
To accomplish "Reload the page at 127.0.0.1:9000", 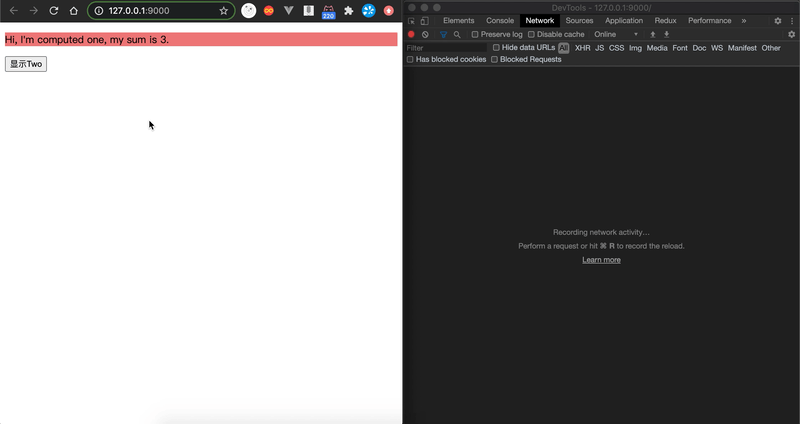I will [x=54, y=11].
